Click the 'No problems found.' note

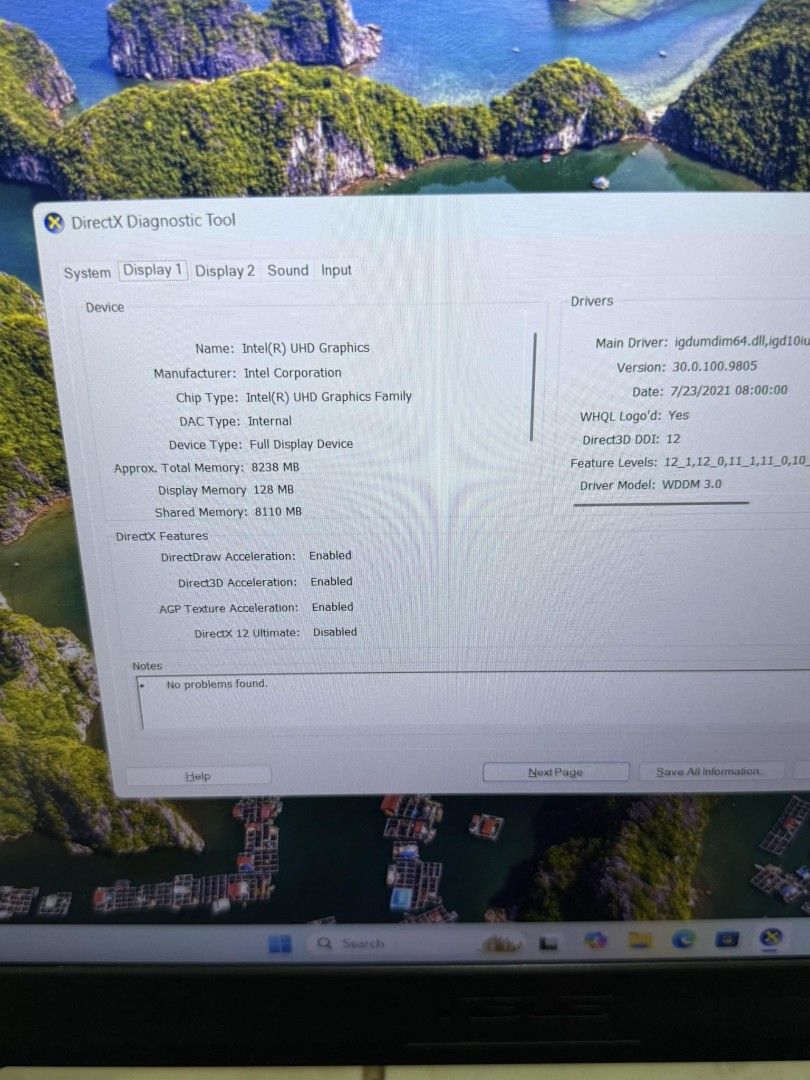[x=217, y=684]
